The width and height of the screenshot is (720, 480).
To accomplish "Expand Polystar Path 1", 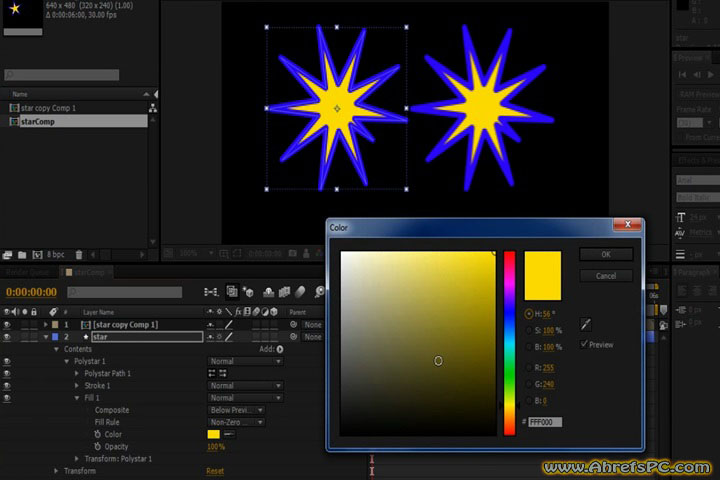I will 77,373.
